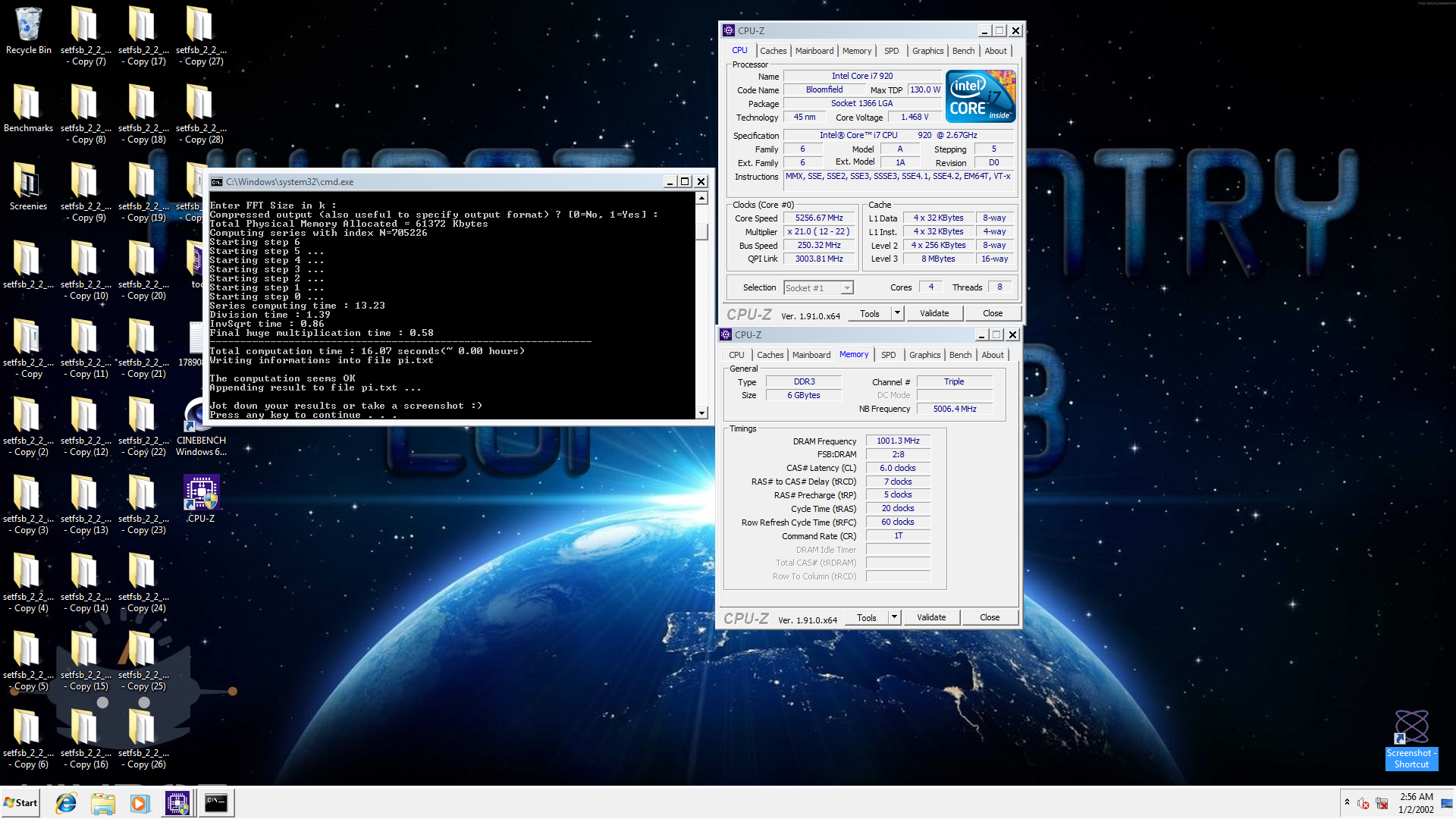
Task: Click the Start button
Action: click(20, 803)
